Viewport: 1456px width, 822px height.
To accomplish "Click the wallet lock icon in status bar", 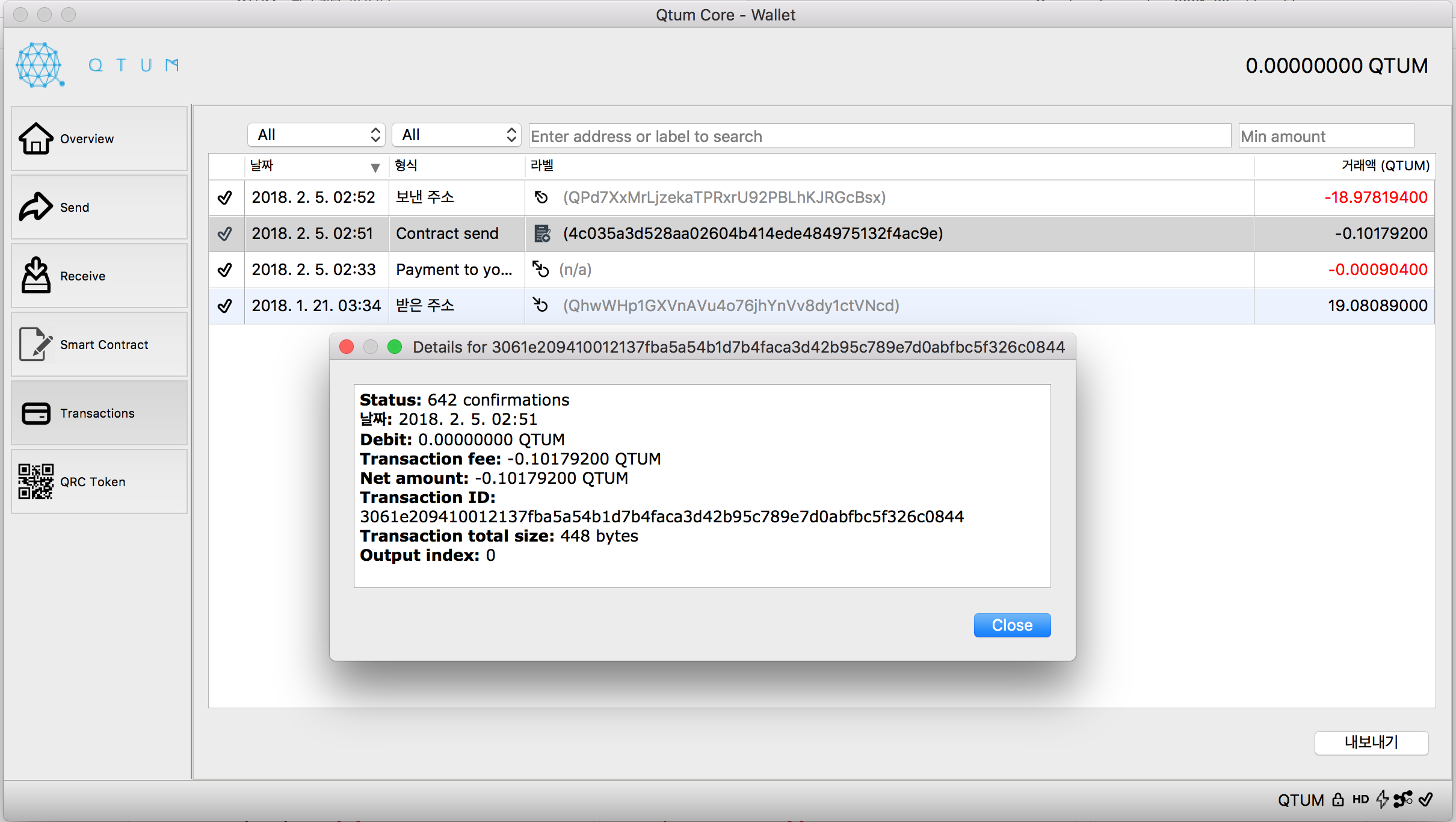I will click(1338, 800).
